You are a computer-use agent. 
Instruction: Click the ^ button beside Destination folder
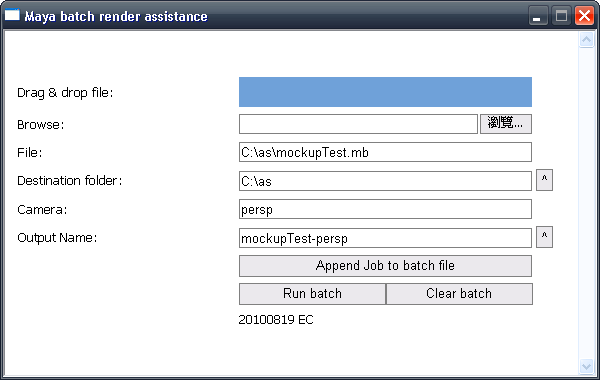click(x=544, y=180)
